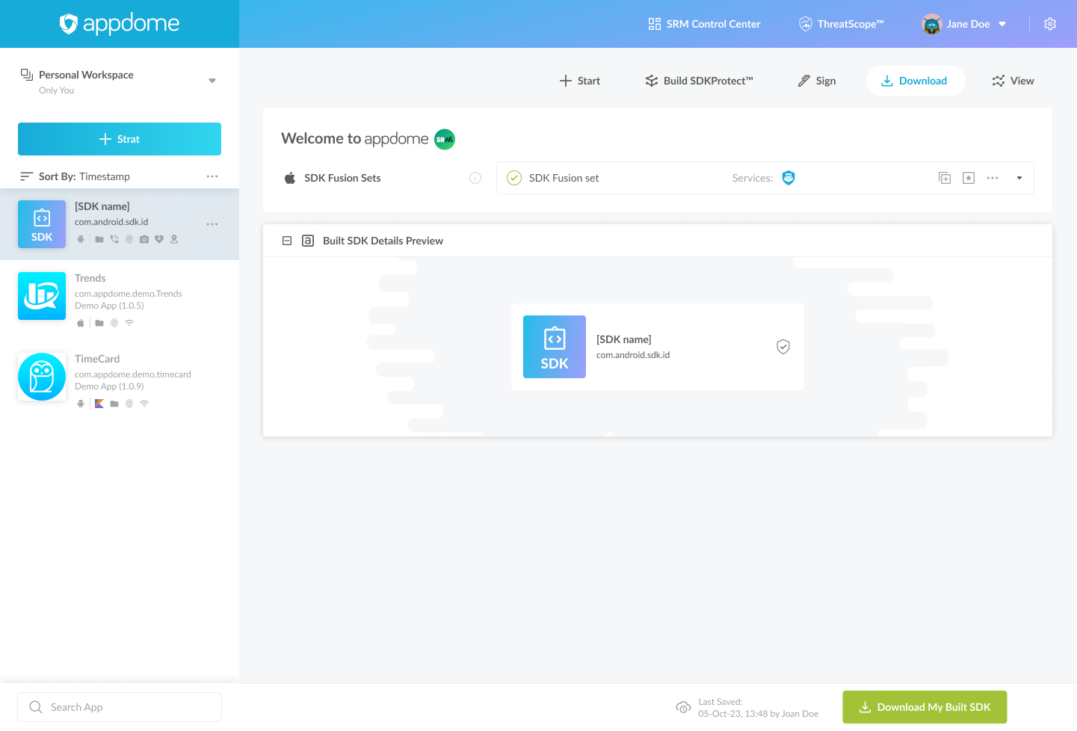Switch to the Build SDKProtect tab

point(699,81)
